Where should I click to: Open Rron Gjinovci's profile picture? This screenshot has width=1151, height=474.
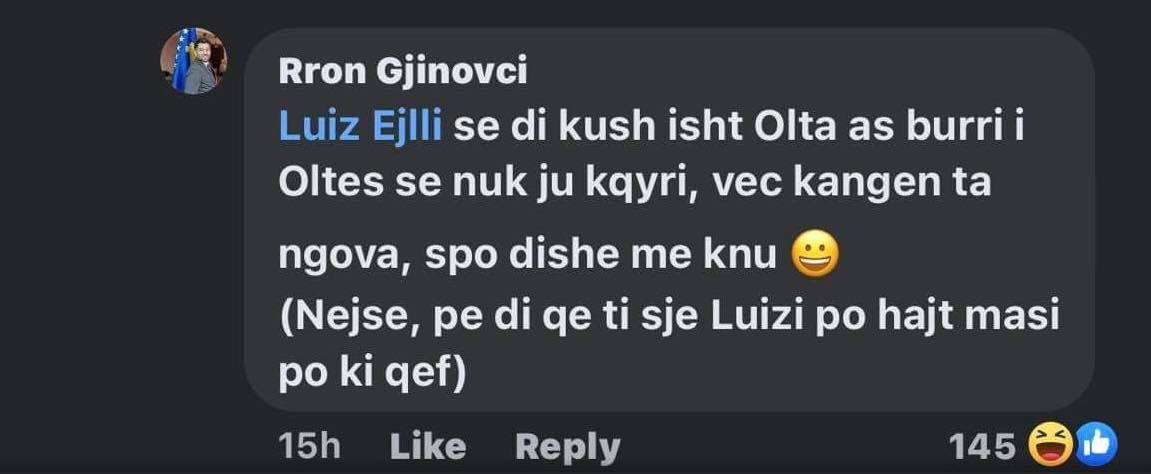[193, 61]
